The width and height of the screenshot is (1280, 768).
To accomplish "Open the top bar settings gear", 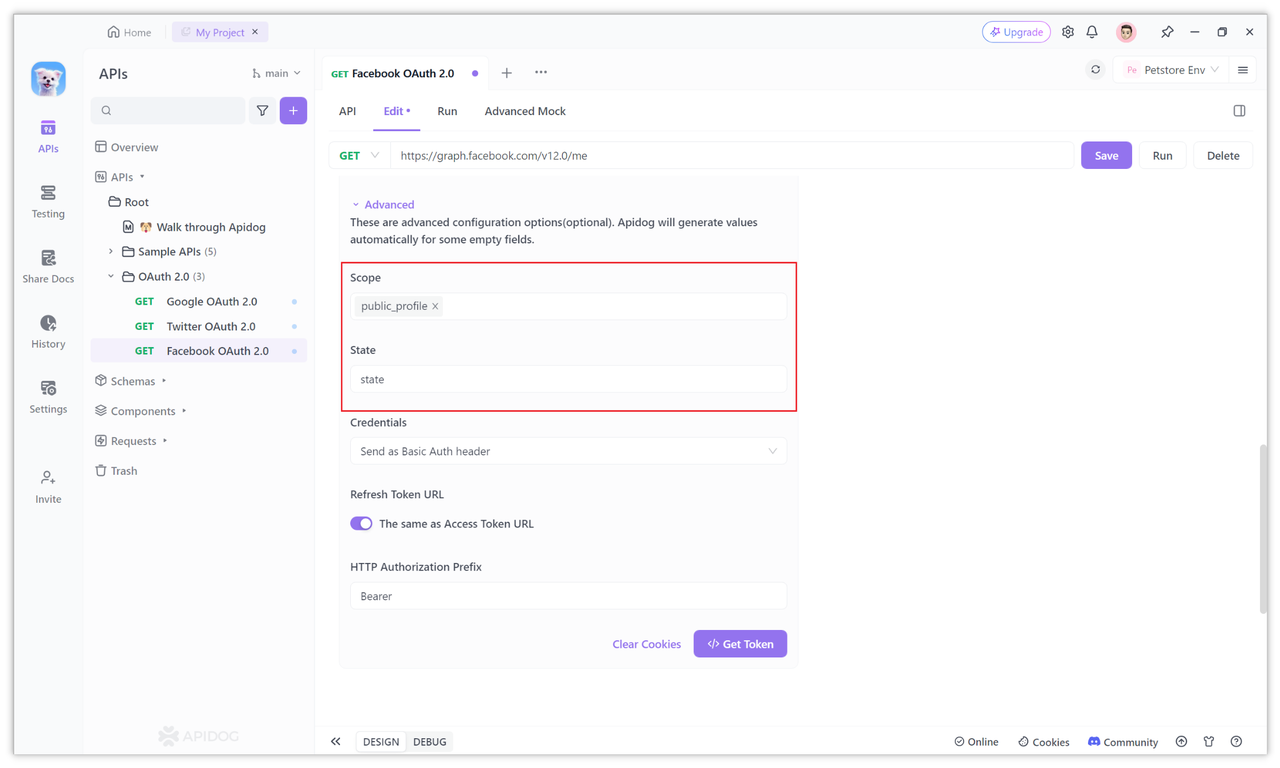I will (x=1068, y=32).
